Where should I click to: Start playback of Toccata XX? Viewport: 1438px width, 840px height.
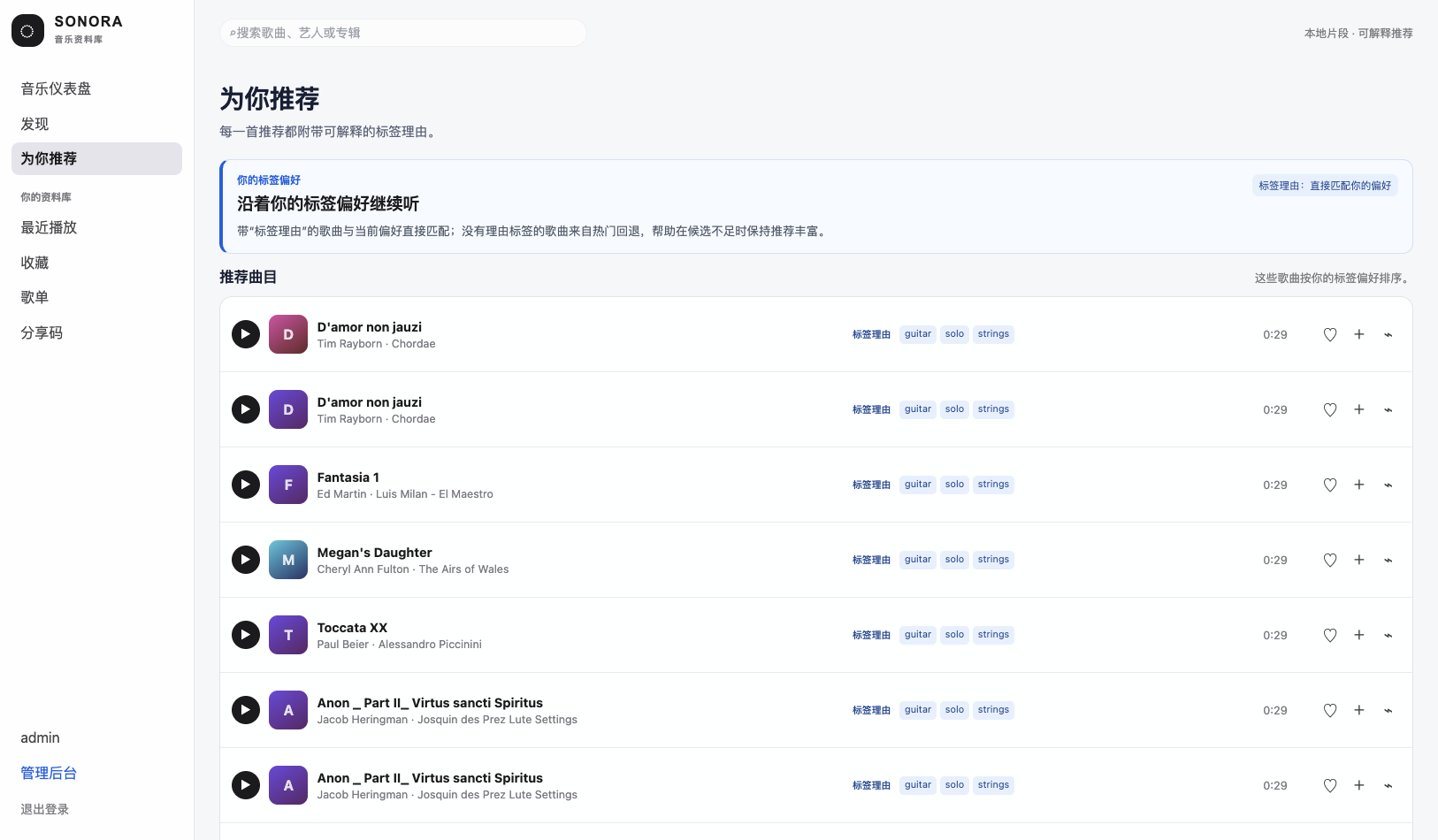246,635
